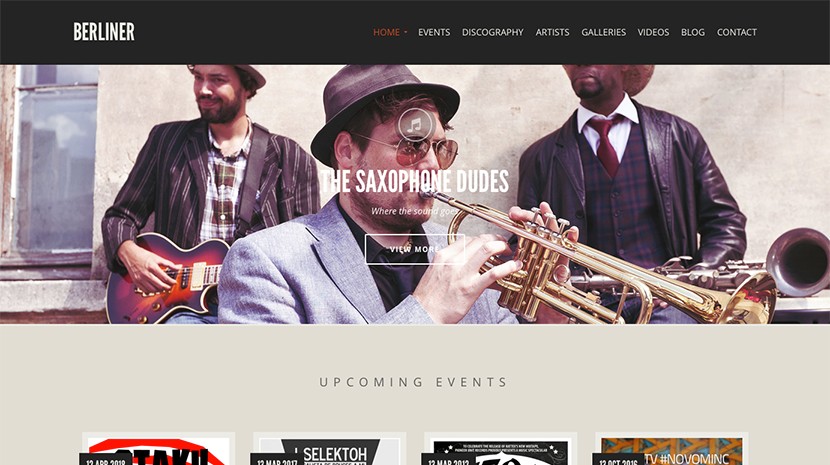Click the 13 OCT 2016 date badge
Image resolution: width=830 pixels, height=465 pixels.
point(618,460)
